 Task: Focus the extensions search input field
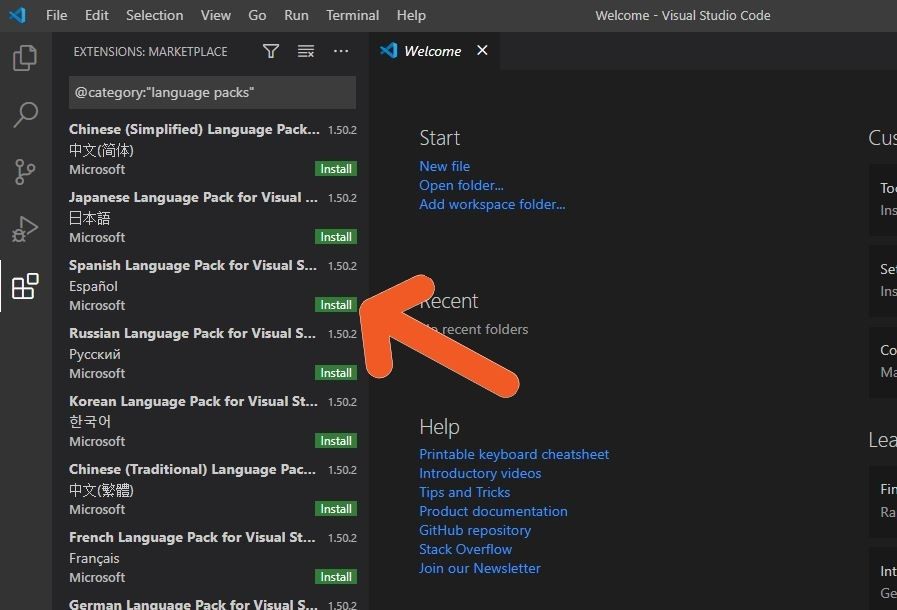point(212,92)
